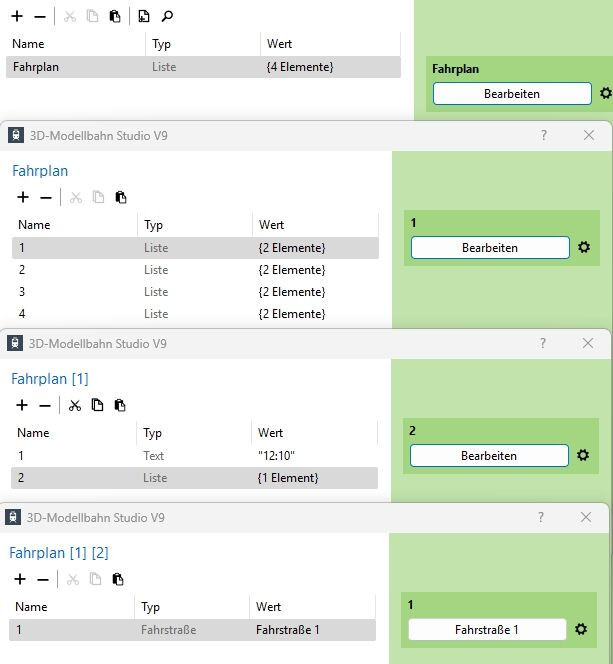Click Bearbeiten button in the Fahrplan [1] dialog
The image size is (613, 664).
coord(489,456)
